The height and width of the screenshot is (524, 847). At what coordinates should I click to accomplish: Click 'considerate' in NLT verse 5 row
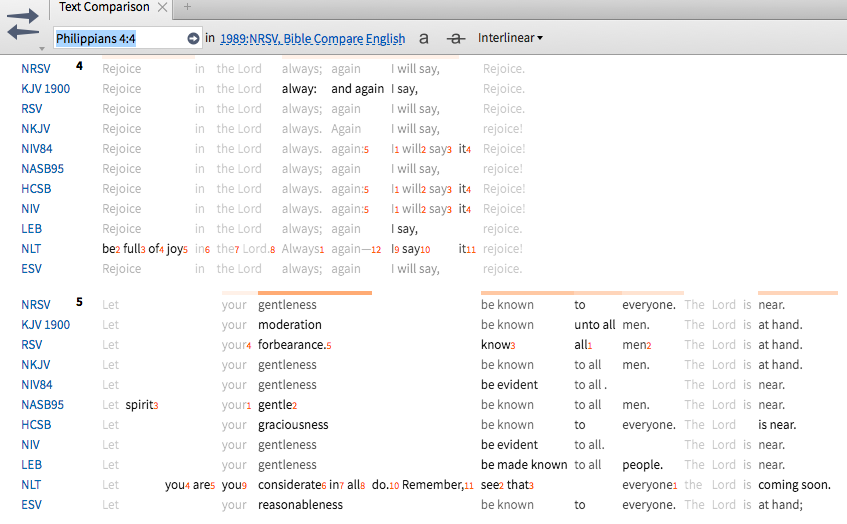point(290,485)
